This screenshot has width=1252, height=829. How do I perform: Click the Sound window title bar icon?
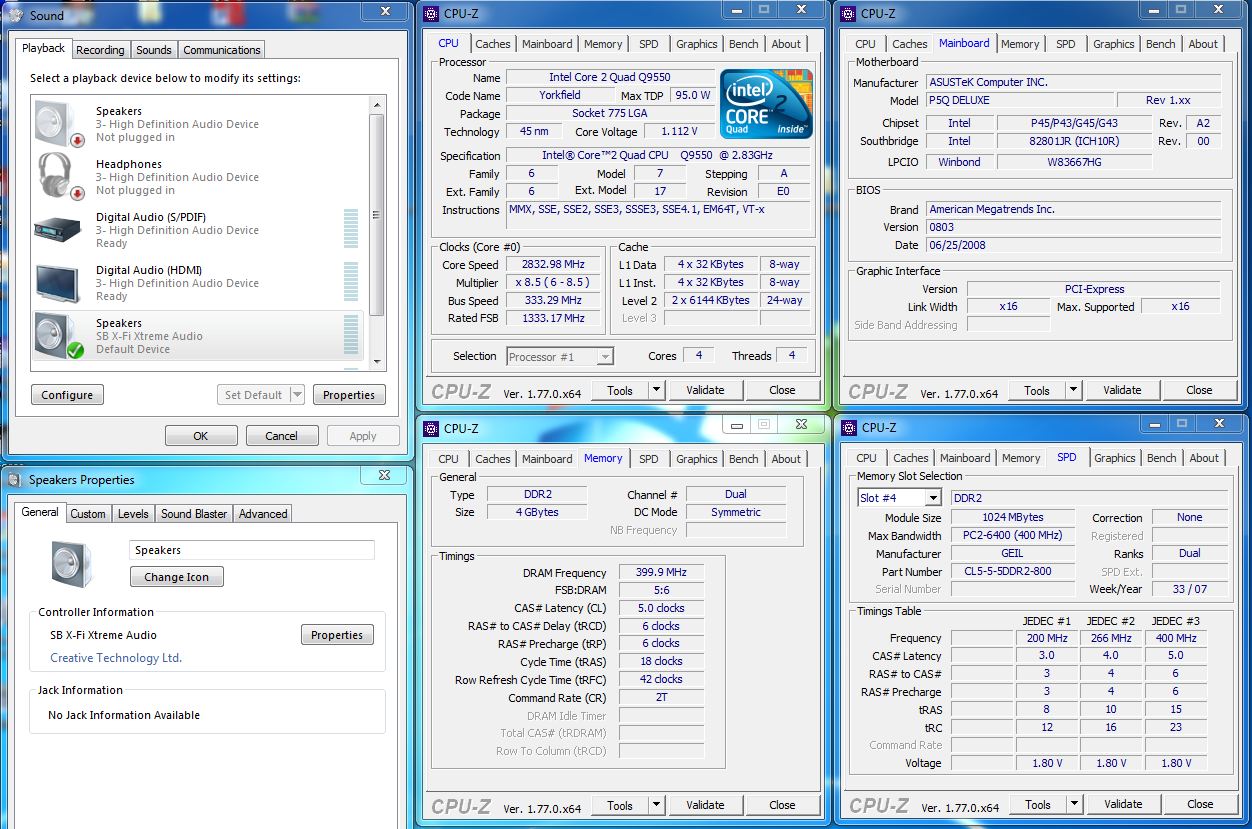16,15
